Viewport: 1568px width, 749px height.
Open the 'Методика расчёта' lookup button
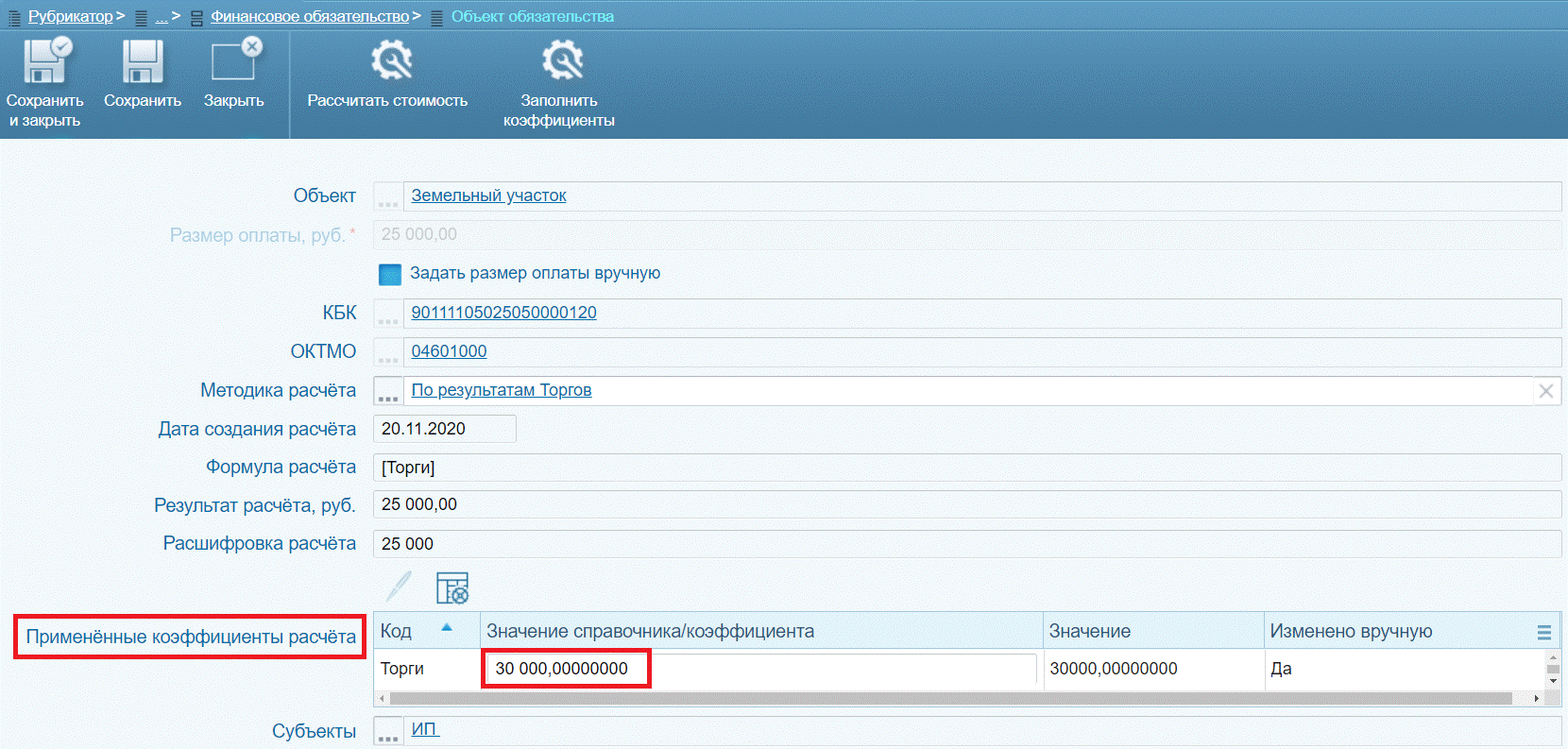[x=388, y=391]
